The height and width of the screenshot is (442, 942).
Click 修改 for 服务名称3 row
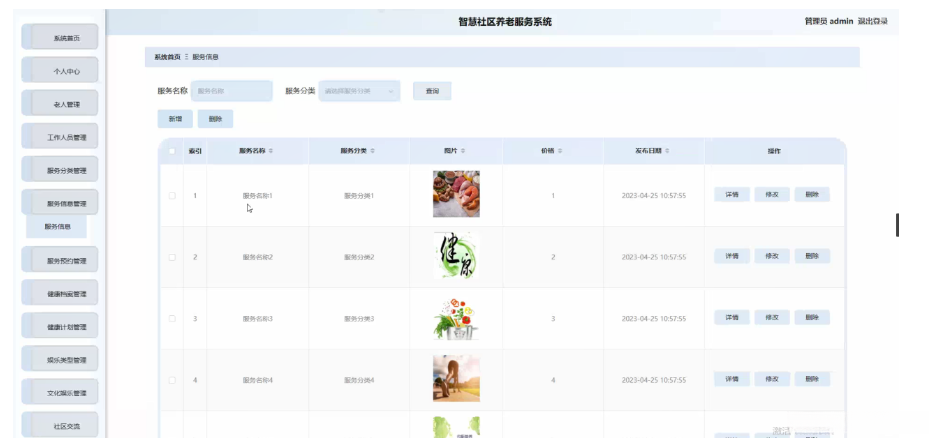pyautogui.click(x=772, y=317)
